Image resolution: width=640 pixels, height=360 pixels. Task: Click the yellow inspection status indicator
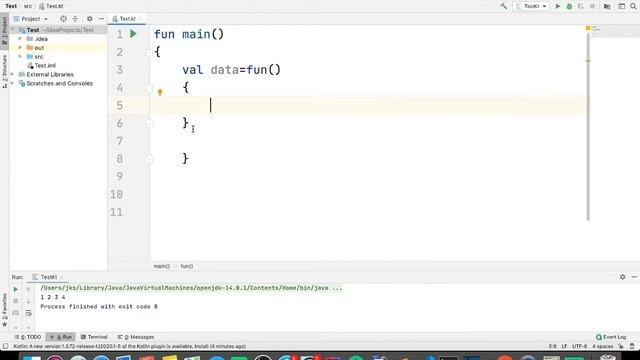coord(588,28)
